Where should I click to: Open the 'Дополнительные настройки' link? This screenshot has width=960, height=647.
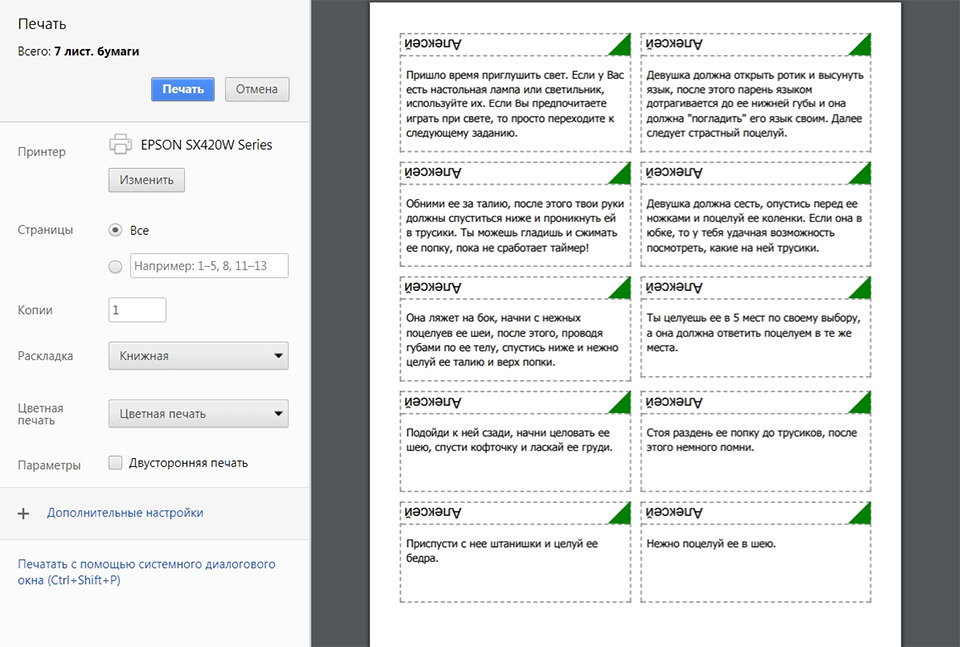[x=125, y=513]
